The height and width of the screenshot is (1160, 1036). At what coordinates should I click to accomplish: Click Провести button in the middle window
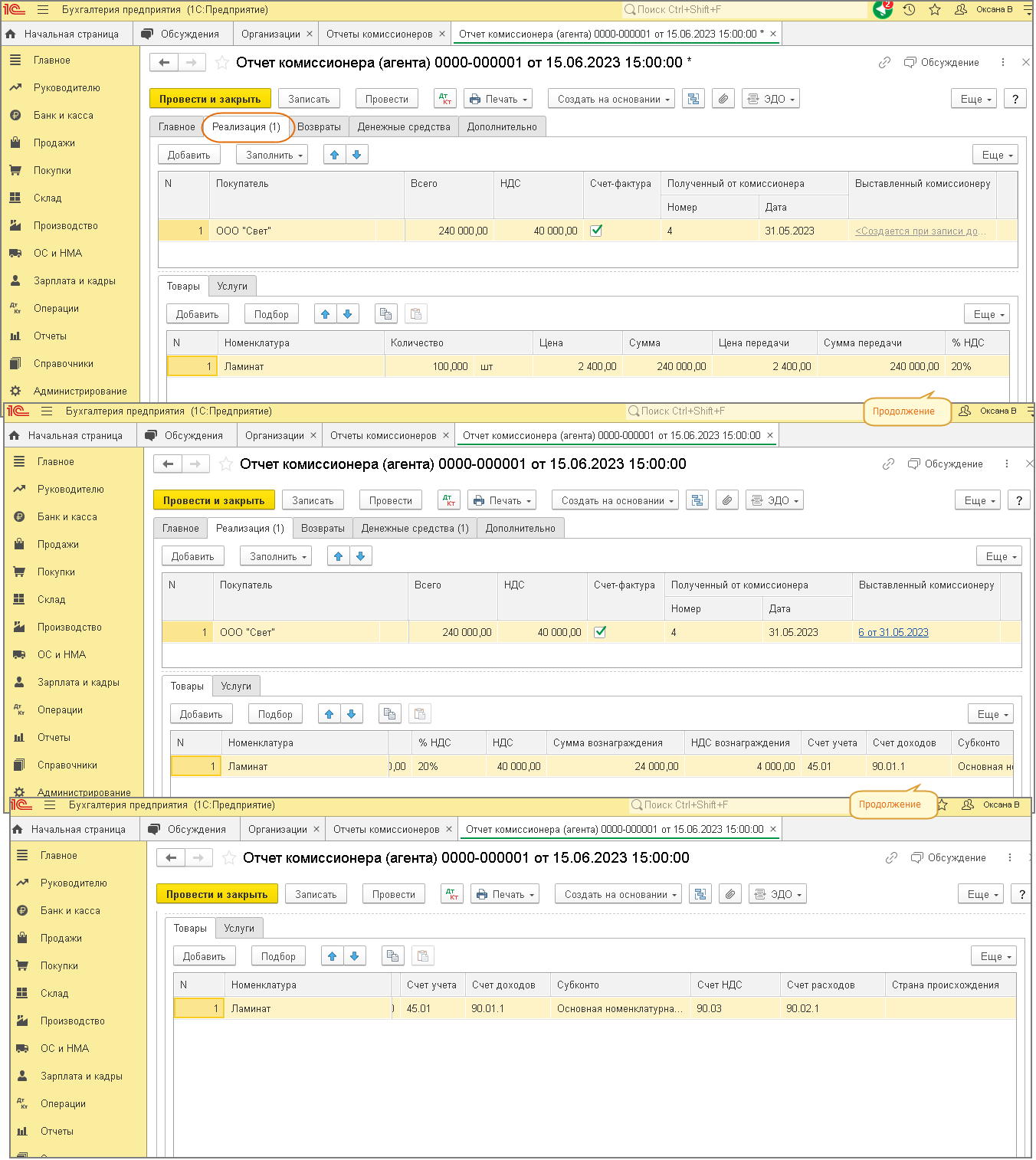tap(391, 500)
